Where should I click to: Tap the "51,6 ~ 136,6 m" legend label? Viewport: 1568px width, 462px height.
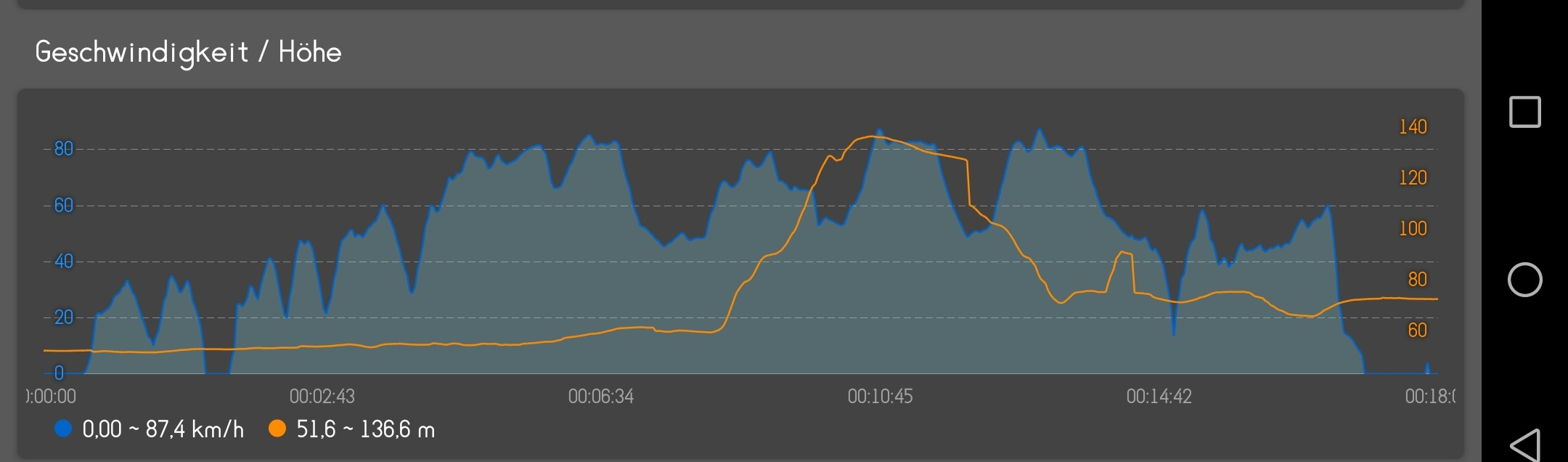(365, 429)
